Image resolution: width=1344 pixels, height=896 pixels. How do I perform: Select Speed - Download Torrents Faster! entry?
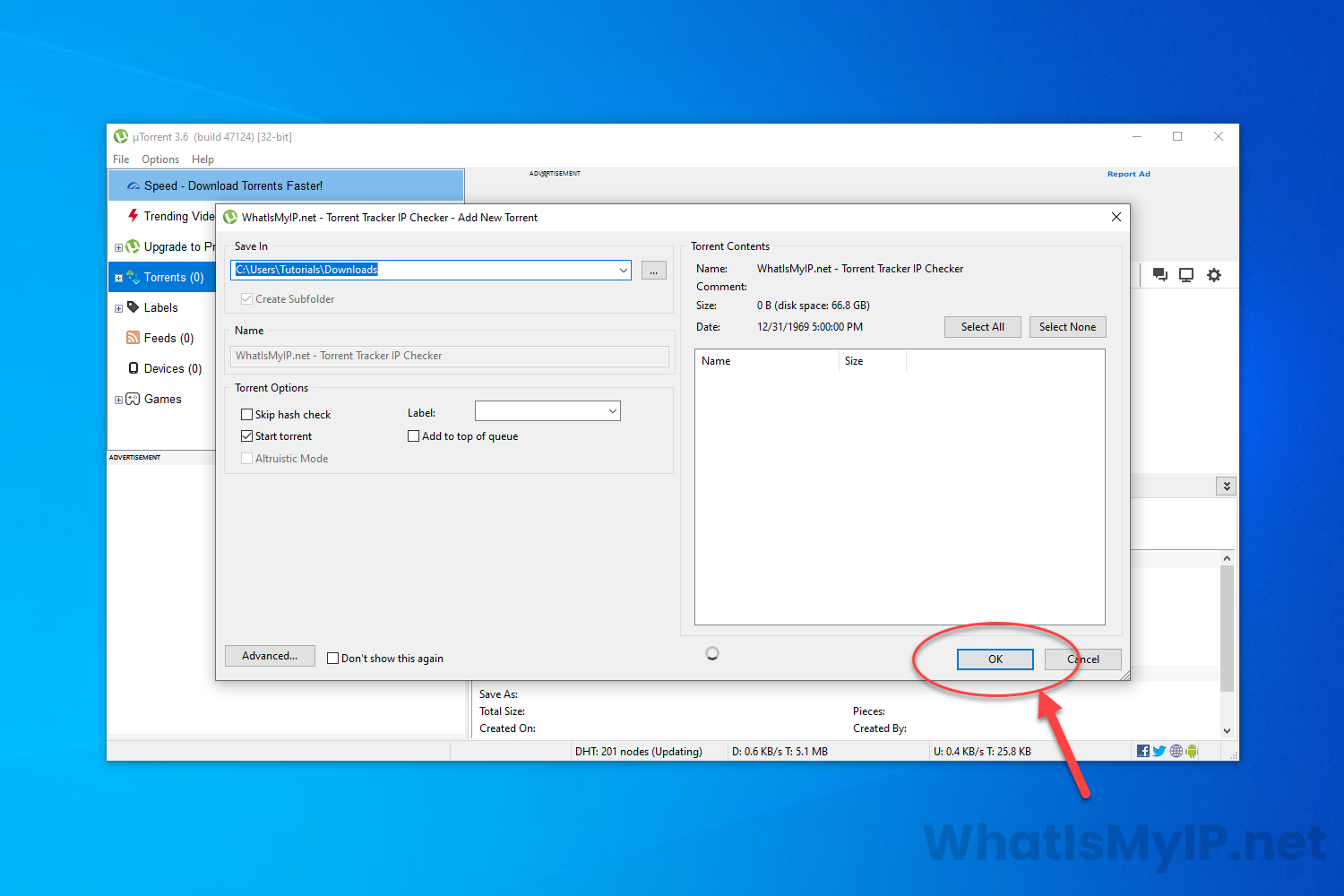(x=286, y=185)
